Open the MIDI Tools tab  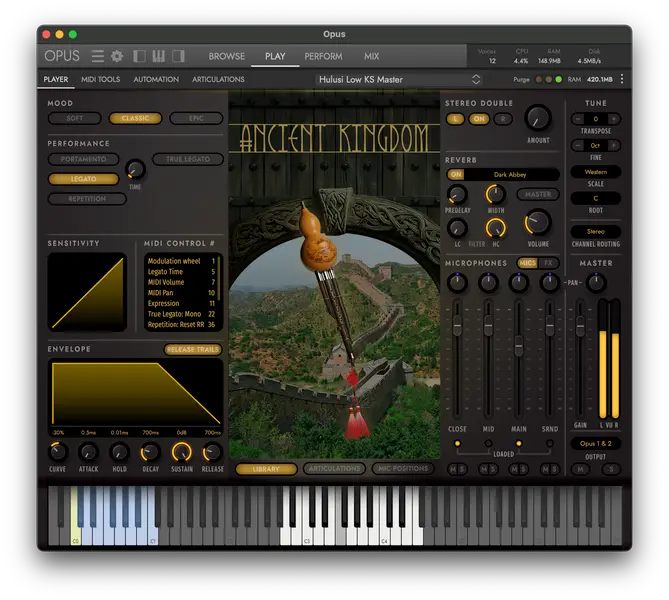100,79
